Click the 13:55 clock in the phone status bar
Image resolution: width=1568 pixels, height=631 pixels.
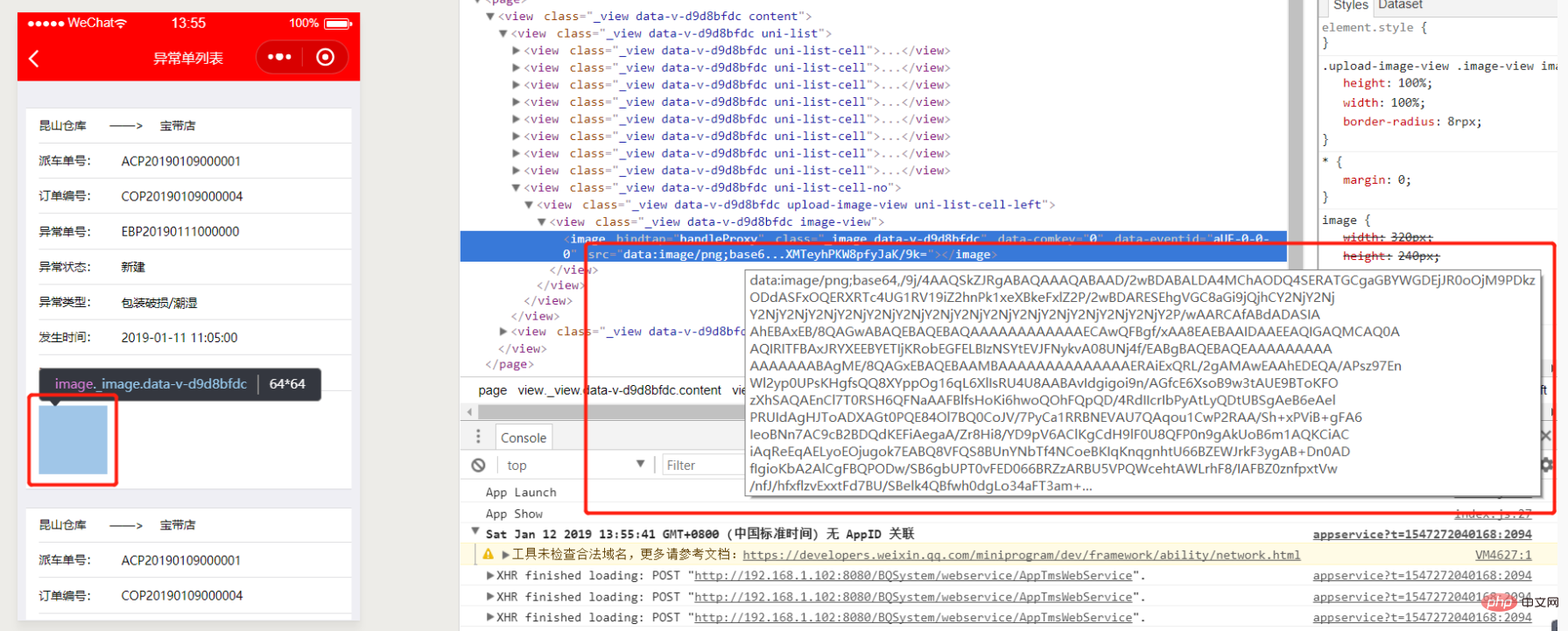click(188, 23)
